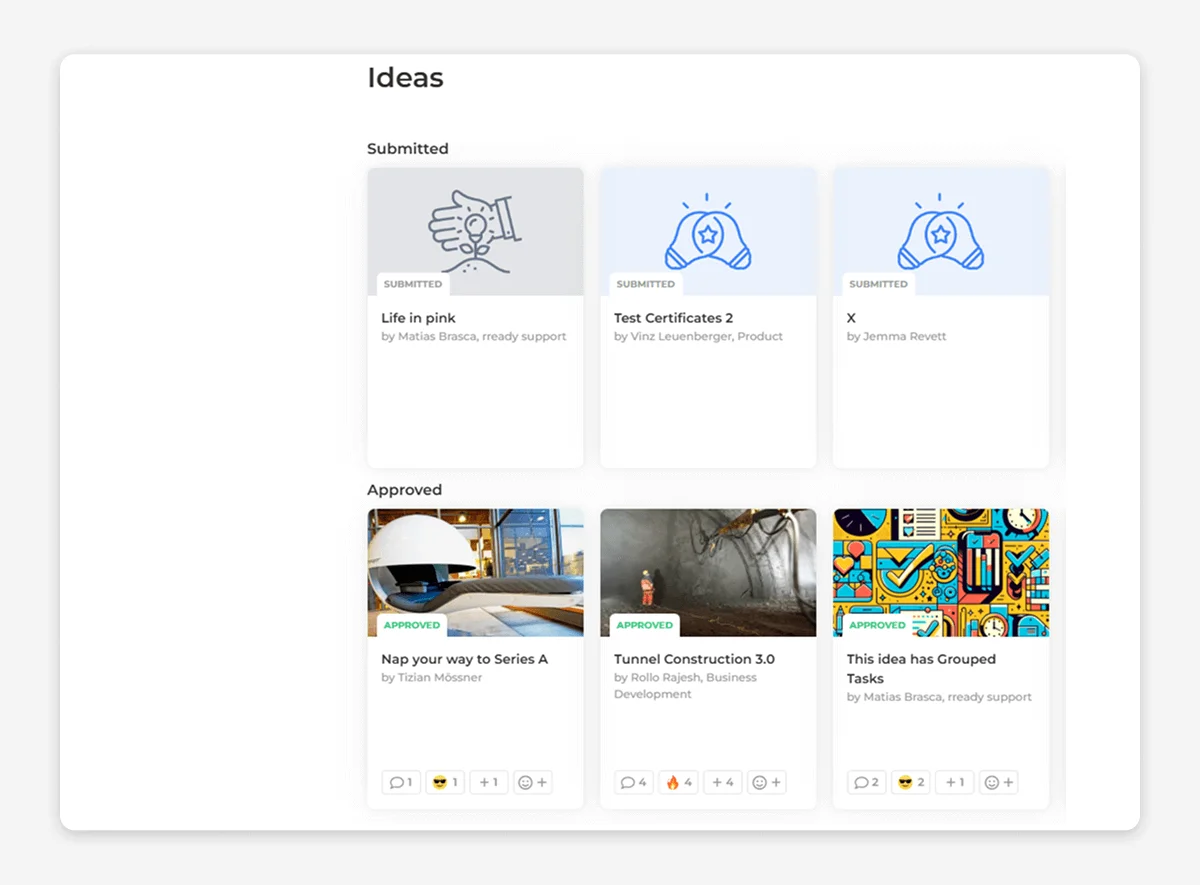This screenshot has height=885, width=1200.
Task: Click the tunnel photo on Tunnel Construction 3.0
Action: tap(708, 565)
